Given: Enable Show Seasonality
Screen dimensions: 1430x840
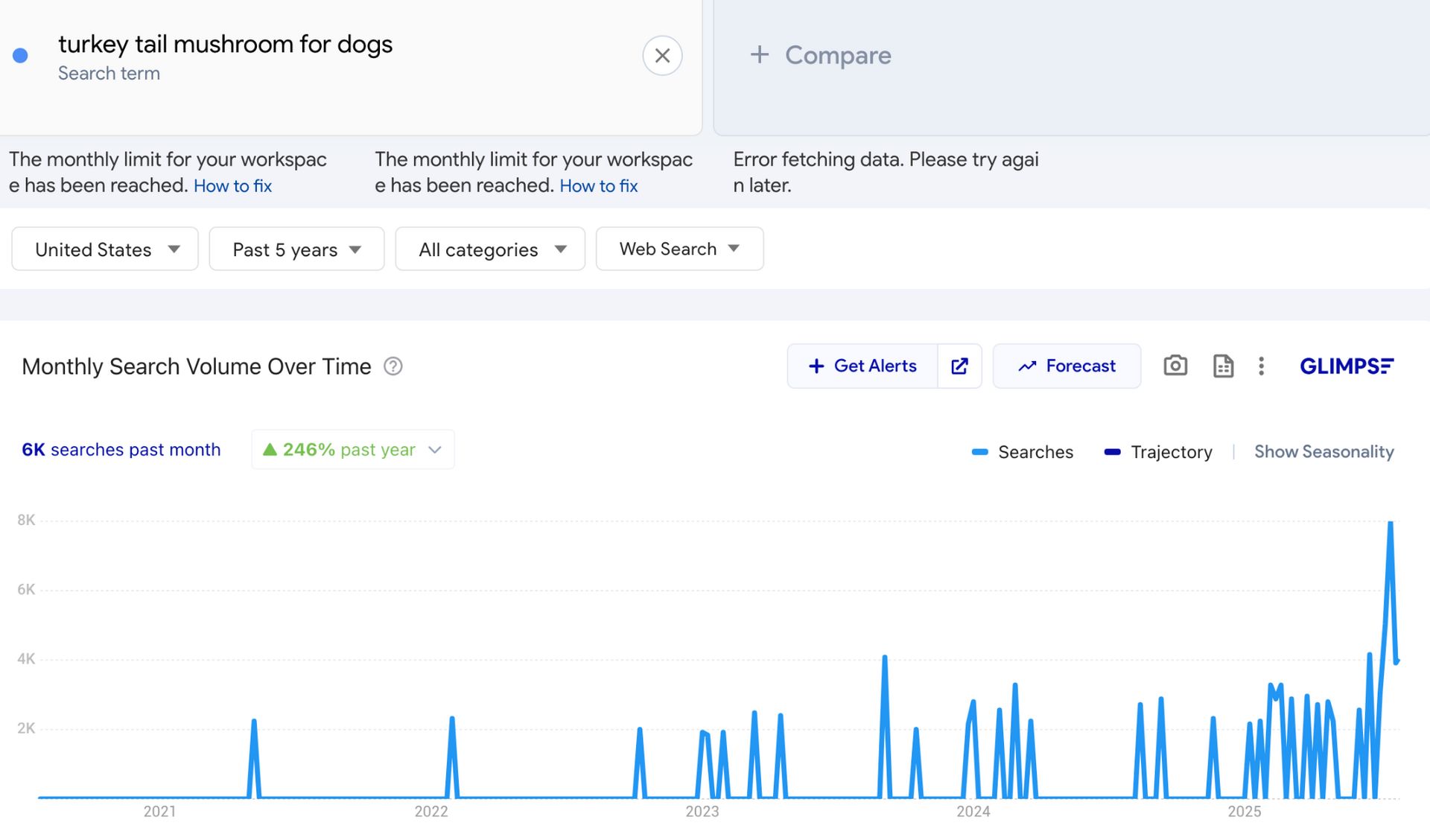Looking at the screenshot, I should coord(1323,452).
